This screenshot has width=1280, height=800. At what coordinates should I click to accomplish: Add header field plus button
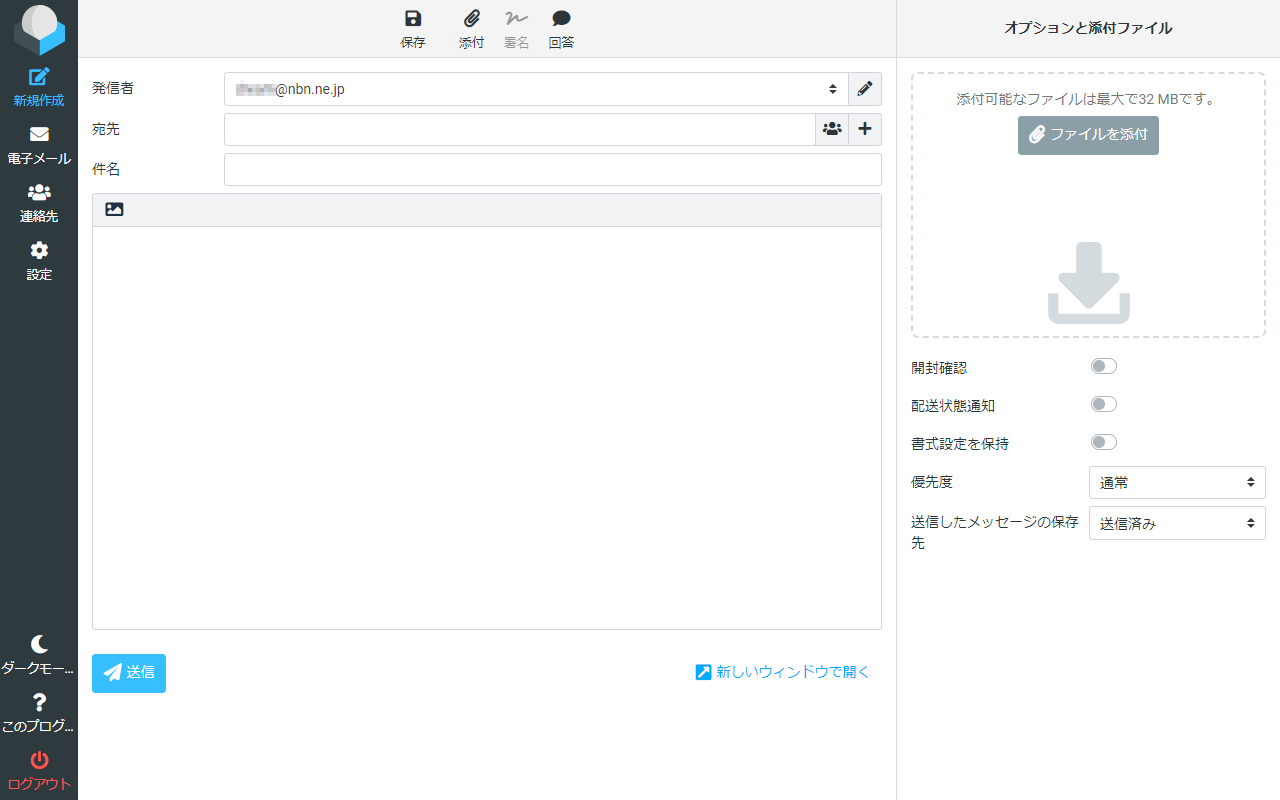tap(865, 129)
